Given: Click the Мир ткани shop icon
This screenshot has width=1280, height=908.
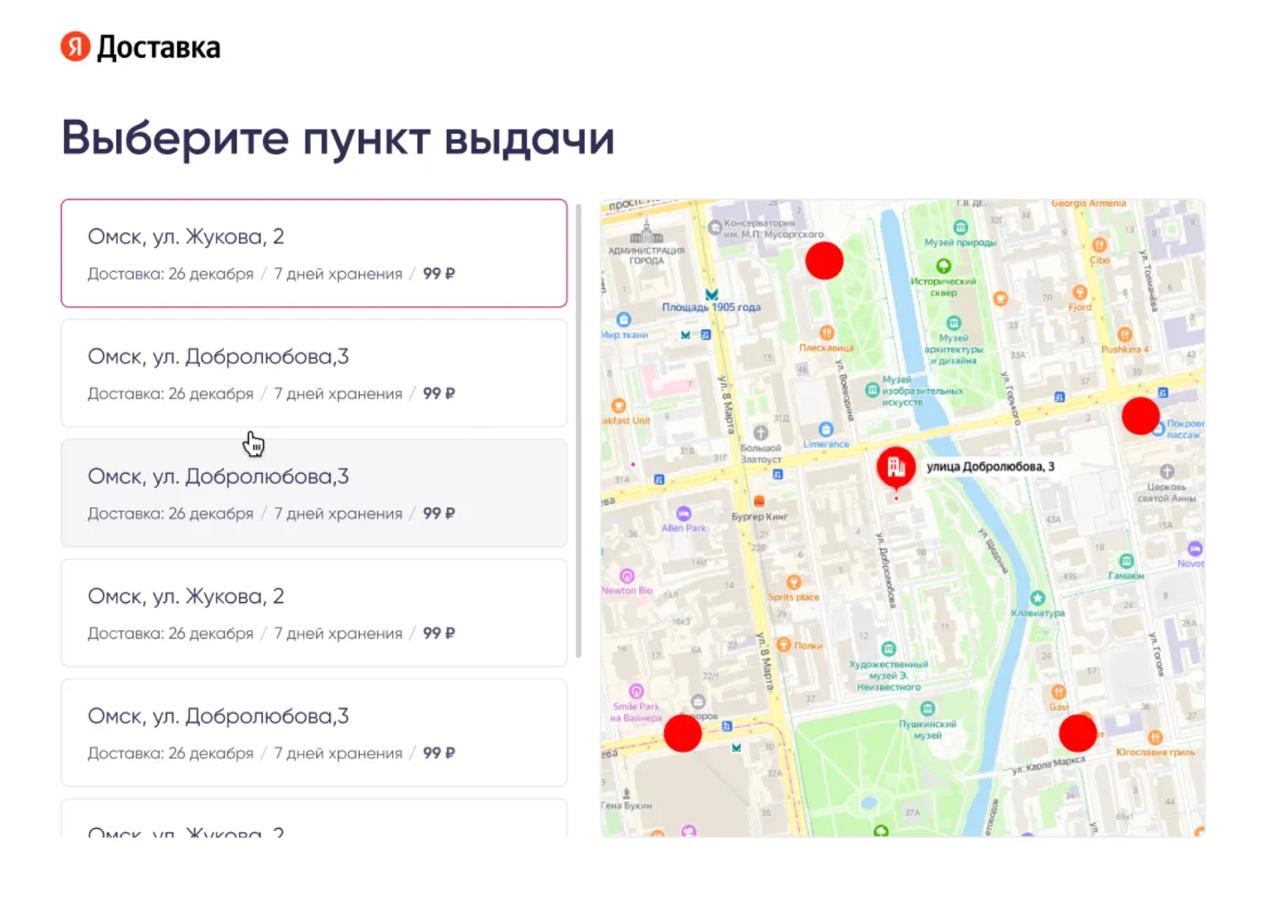Looking at the screenshot, I should [x=624, y=320].
